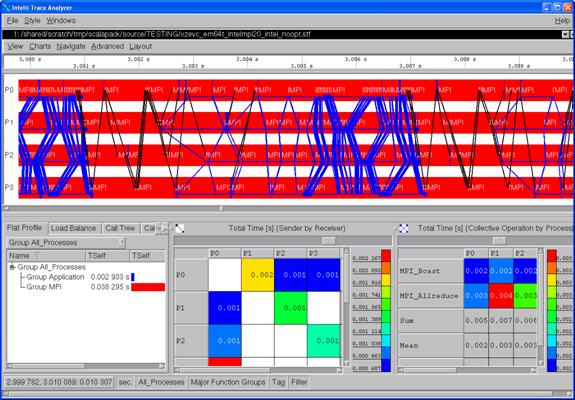Open the Charts menu
Viewport: 575px width, 400px height.
tap(40, 47)
